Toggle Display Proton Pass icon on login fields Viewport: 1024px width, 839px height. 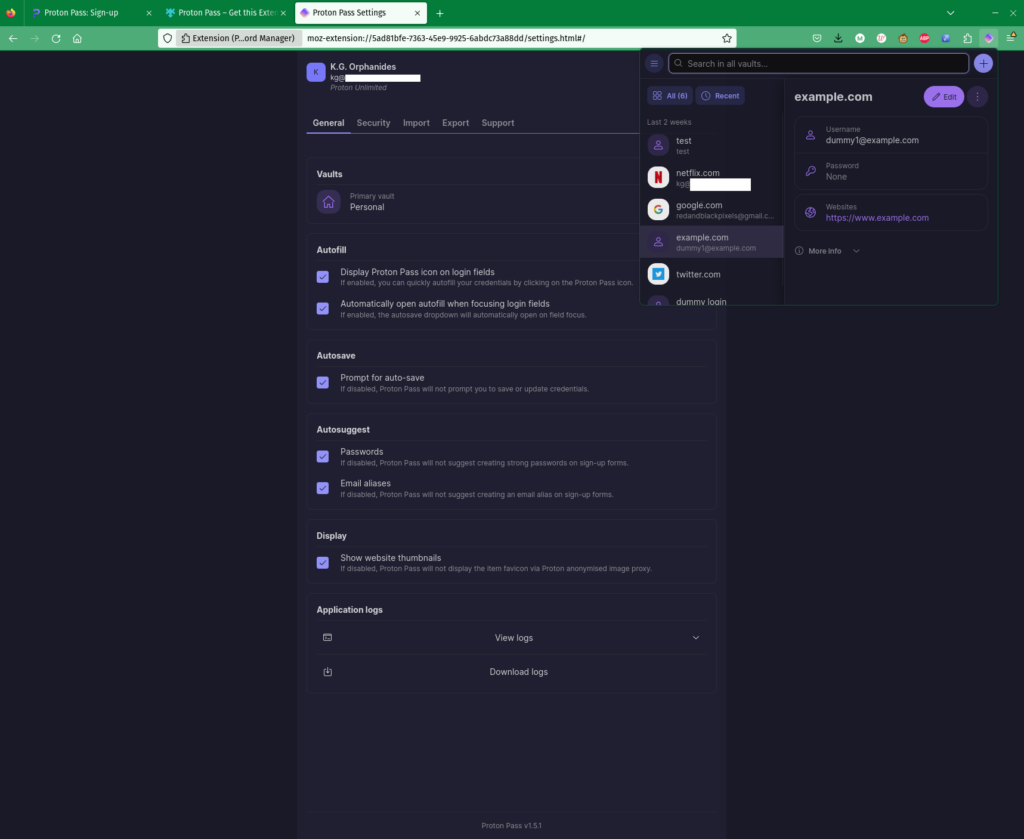coord(323,277)
